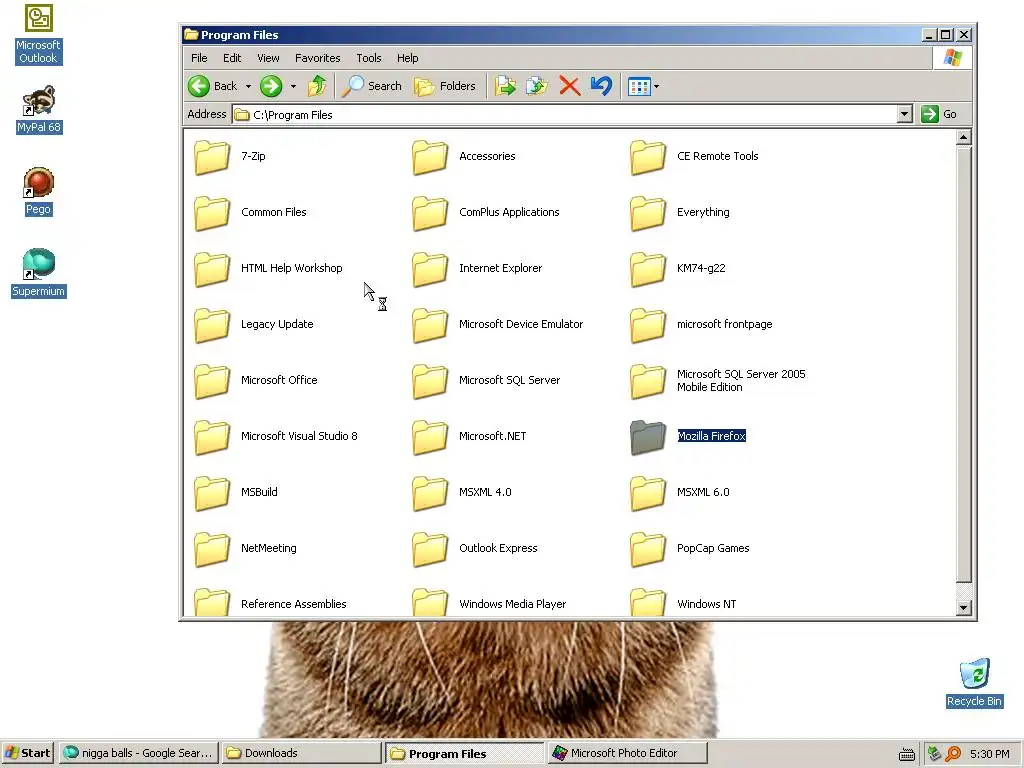Viewport: 1024px width, 768px height.
Task: Click the Move To toolbar icon
Action: (505, 86)
